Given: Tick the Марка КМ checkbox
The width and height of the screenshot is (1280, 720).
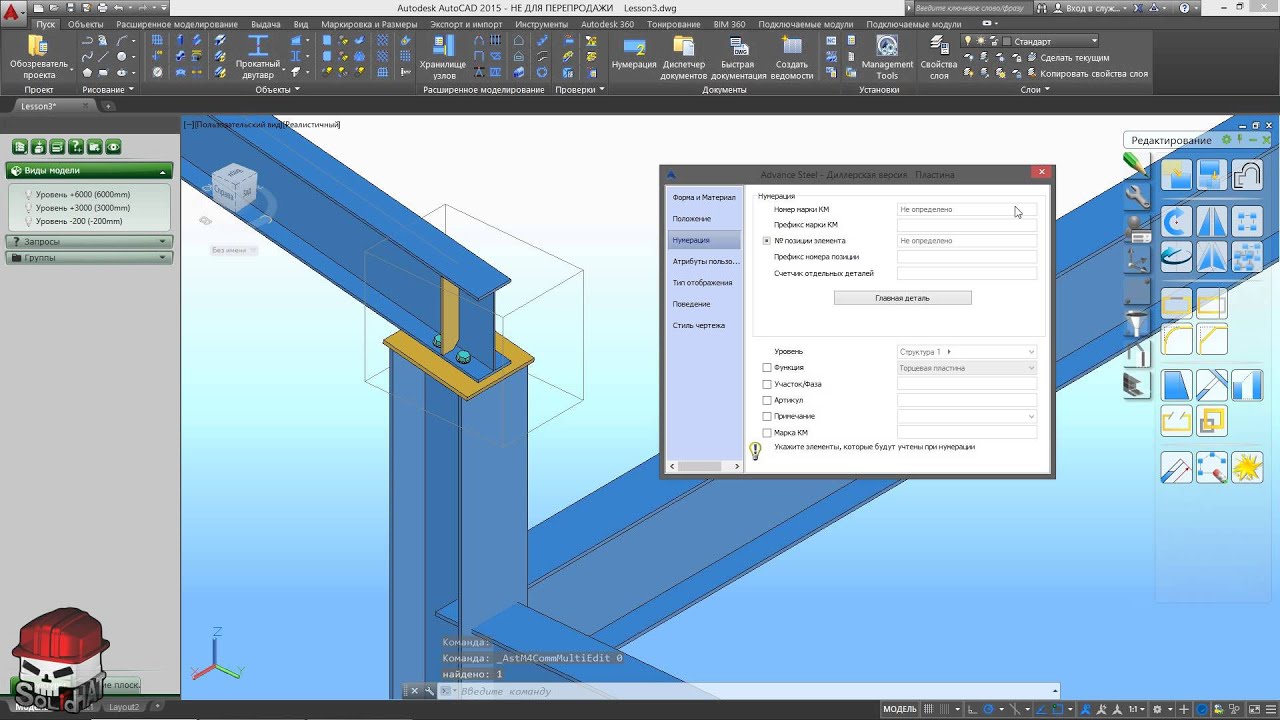Looking at the screenshot, I should pyautogui.click(x=767, y=433).
